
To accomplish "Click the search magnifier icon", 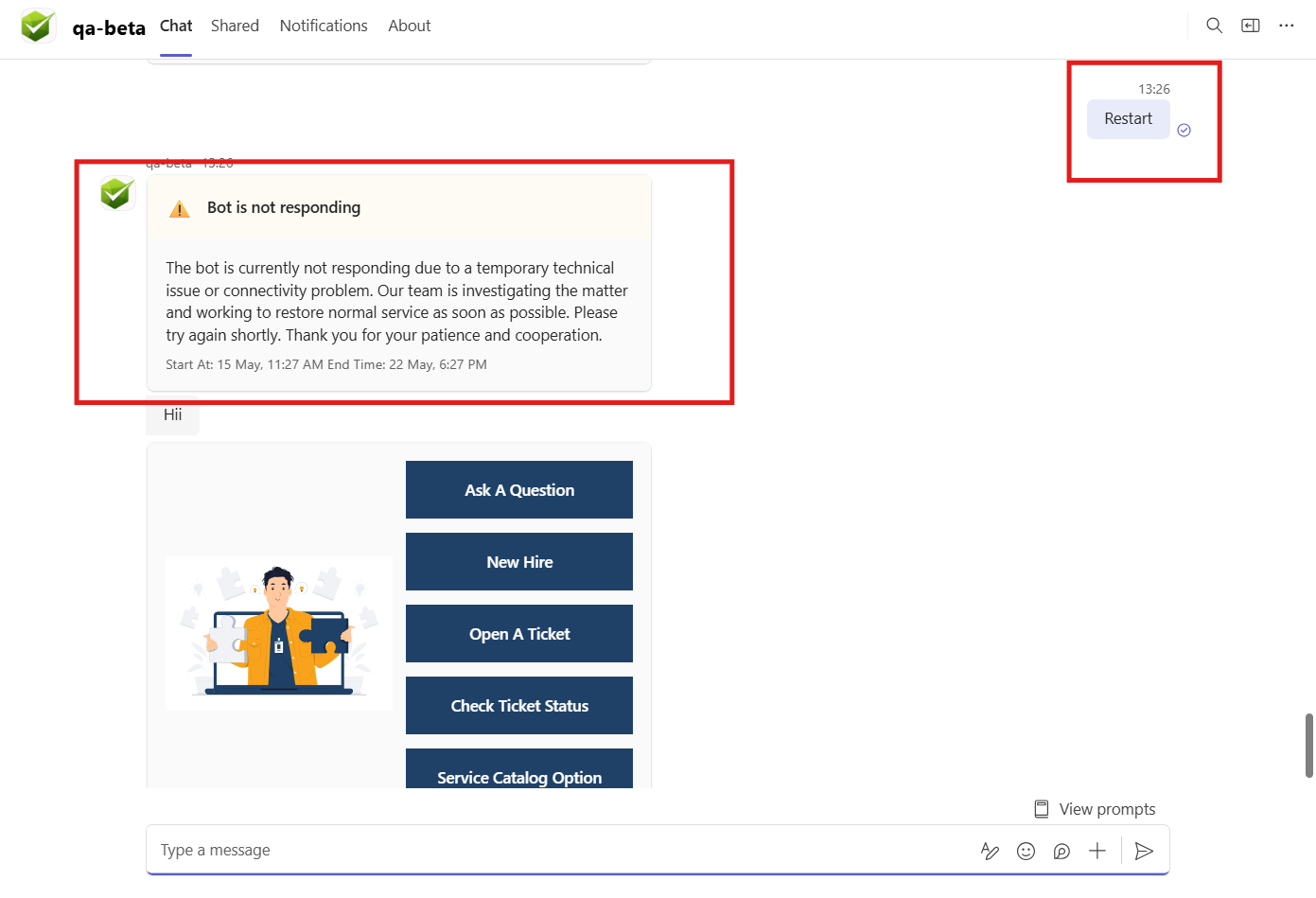I will 1215,26.
